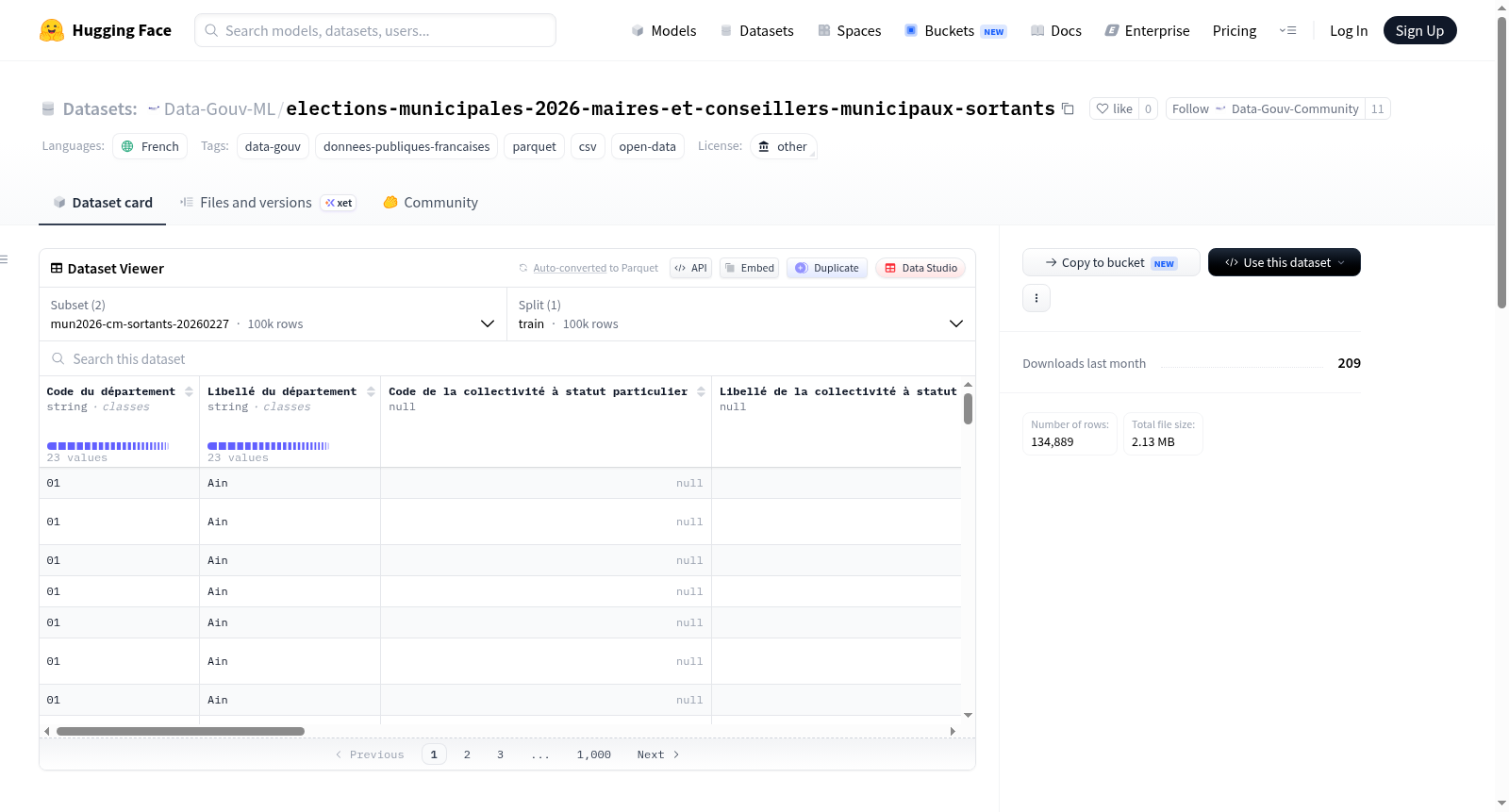Switch to the Dataset card tab
Viewport: 1509px width, 812px height.
click(x=102, y=202)
